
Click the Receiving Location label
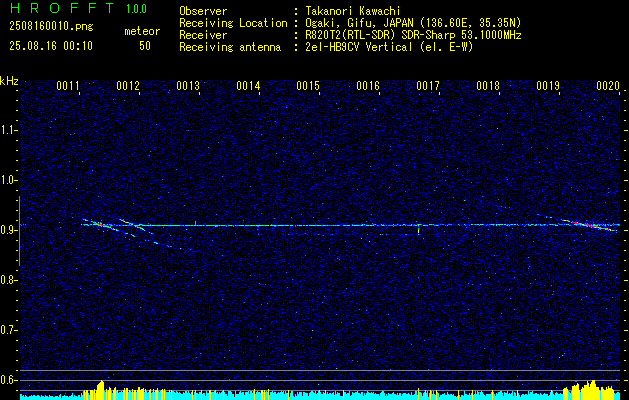coord(233,23)
